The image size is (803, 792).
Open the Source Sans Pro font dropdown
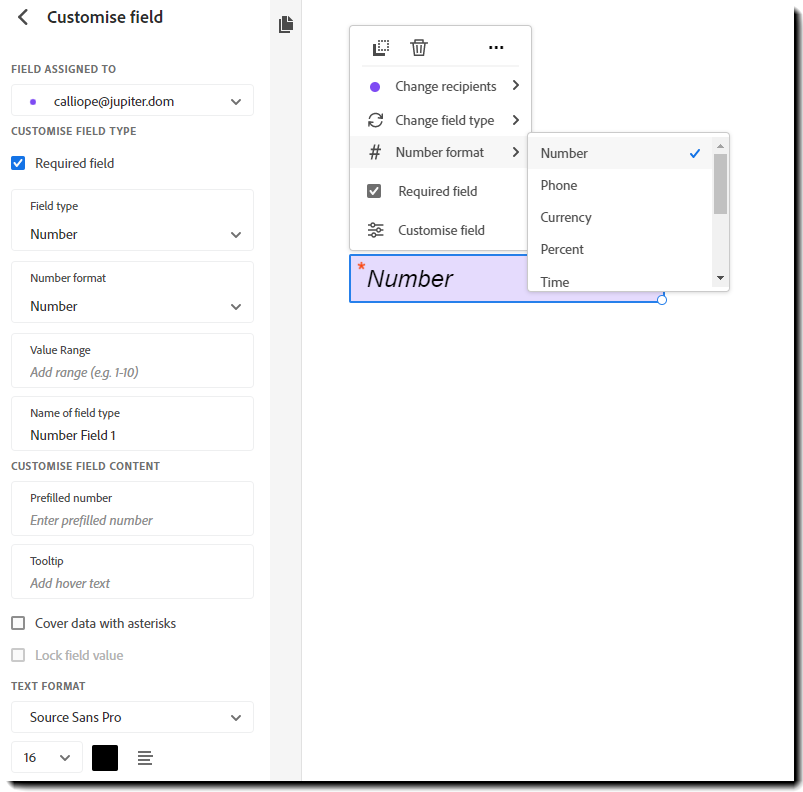[132, 717]
